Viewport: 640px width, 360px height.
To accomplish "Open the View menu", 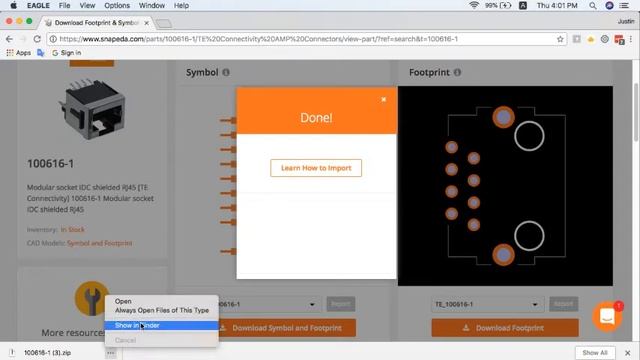I will pos(87,6).
